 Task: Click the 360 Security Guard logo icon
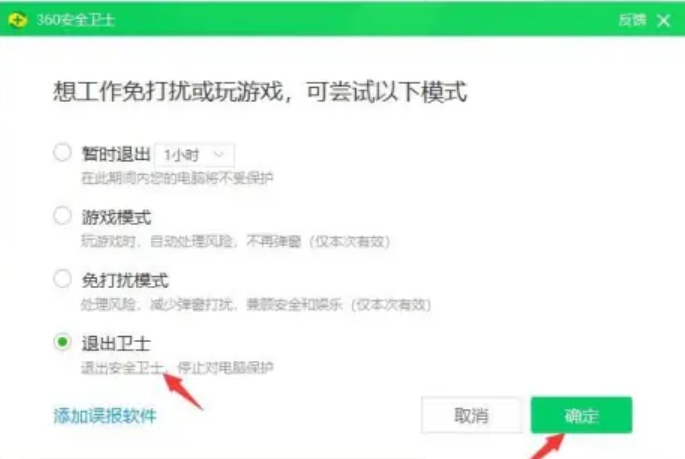[17, 20]
